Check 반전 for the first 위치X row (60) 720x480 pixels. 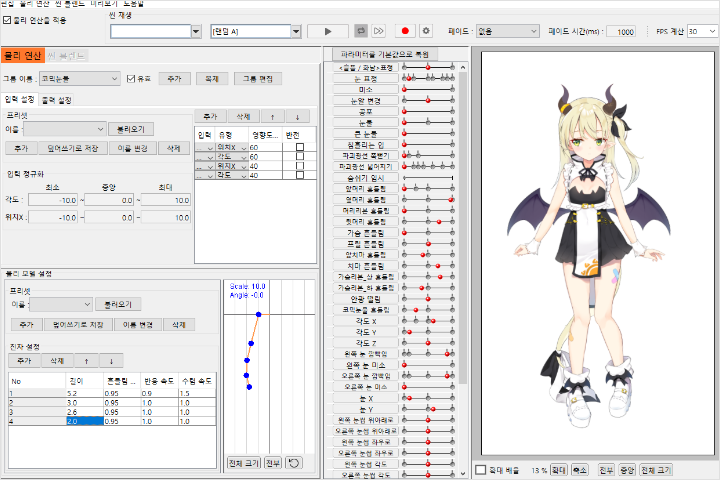pos(300,147)
